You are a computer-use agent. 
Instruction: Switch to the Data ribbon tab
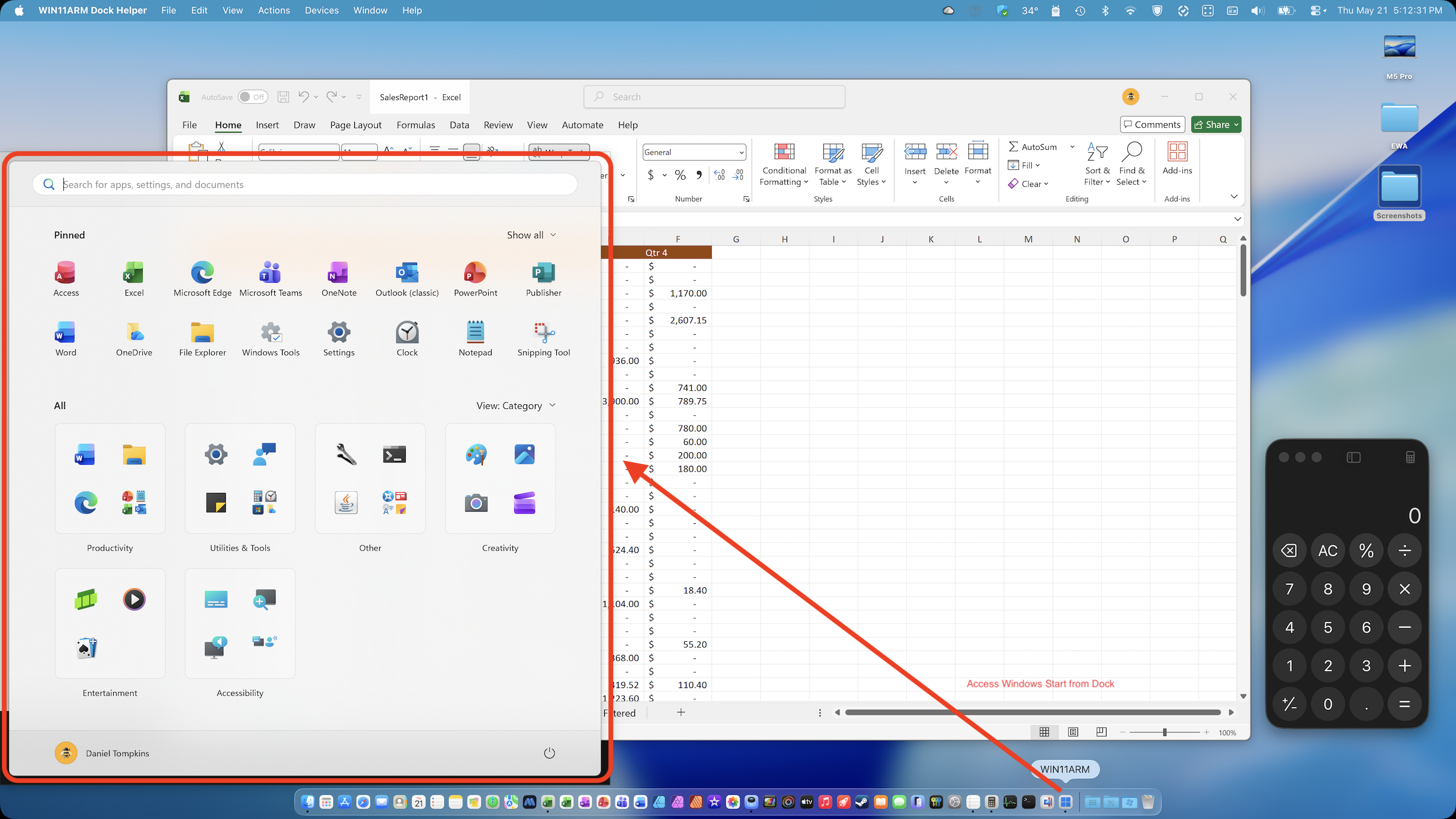pyautogui.click(x=459, y=125)
